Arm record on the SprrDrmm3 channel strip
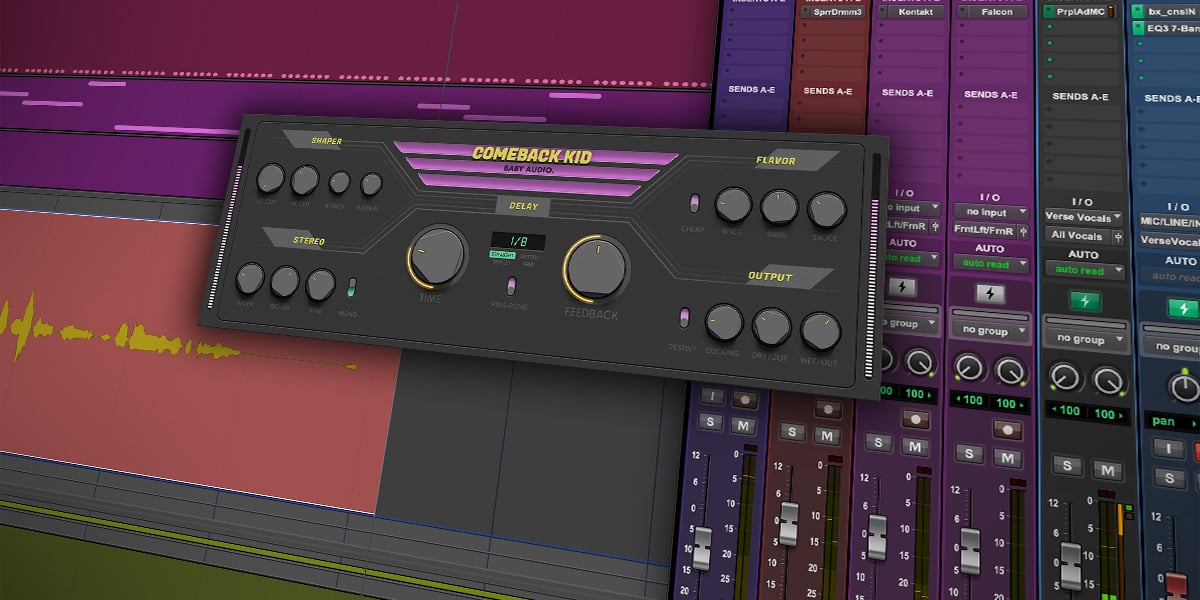Viewport: 1200px width, 600px height. click(x=827, y=410)
